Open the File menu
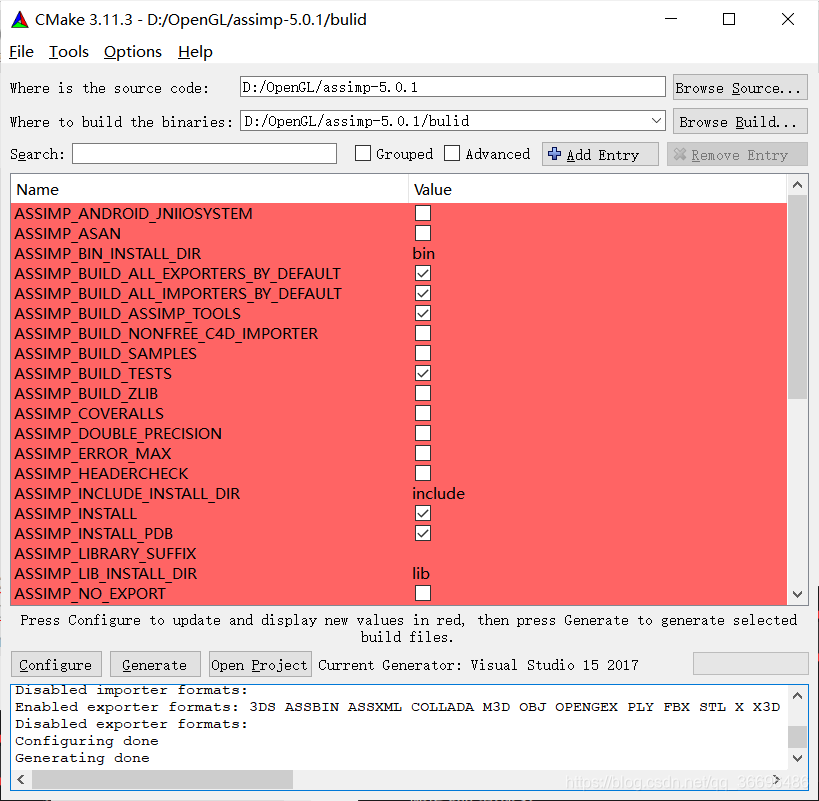 [x=21, y=52]
